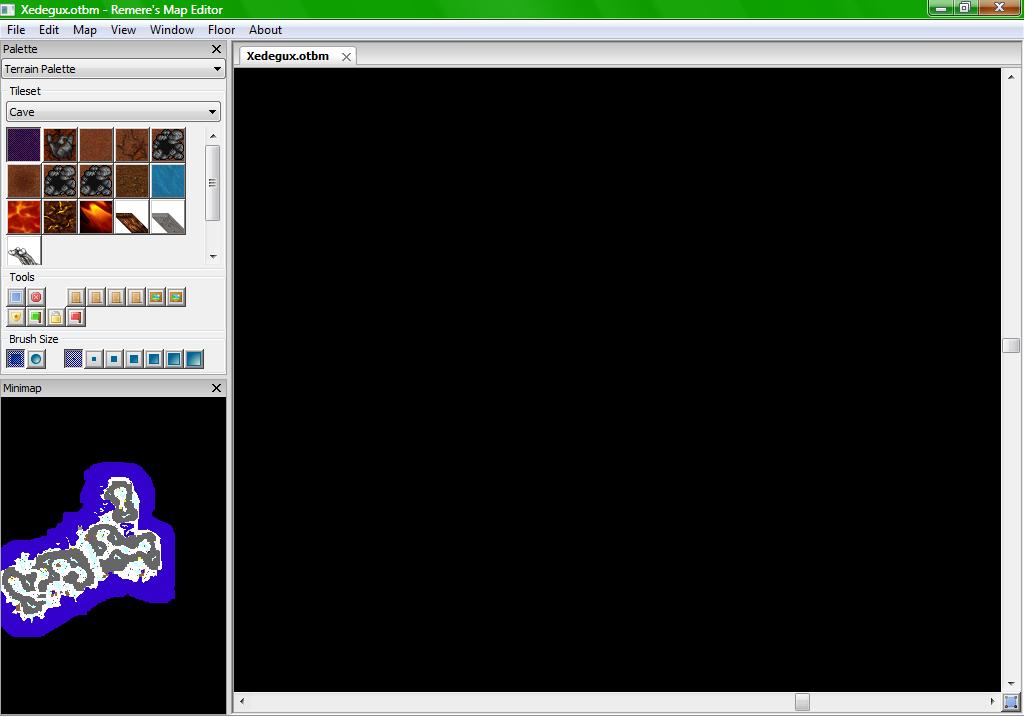Viewport: 1025px width, 717px height.
Task: Click tileset list scroll-up arrow
Action: click(x=213, y=135)
